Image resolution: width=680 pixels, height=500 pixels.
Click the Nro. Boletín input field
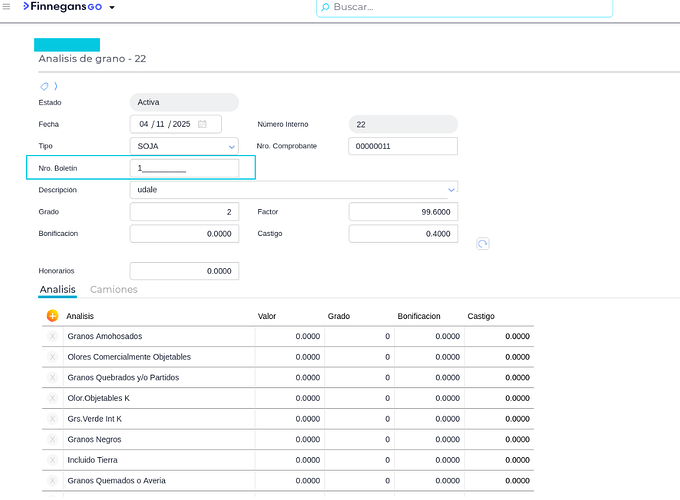(184, 168)
